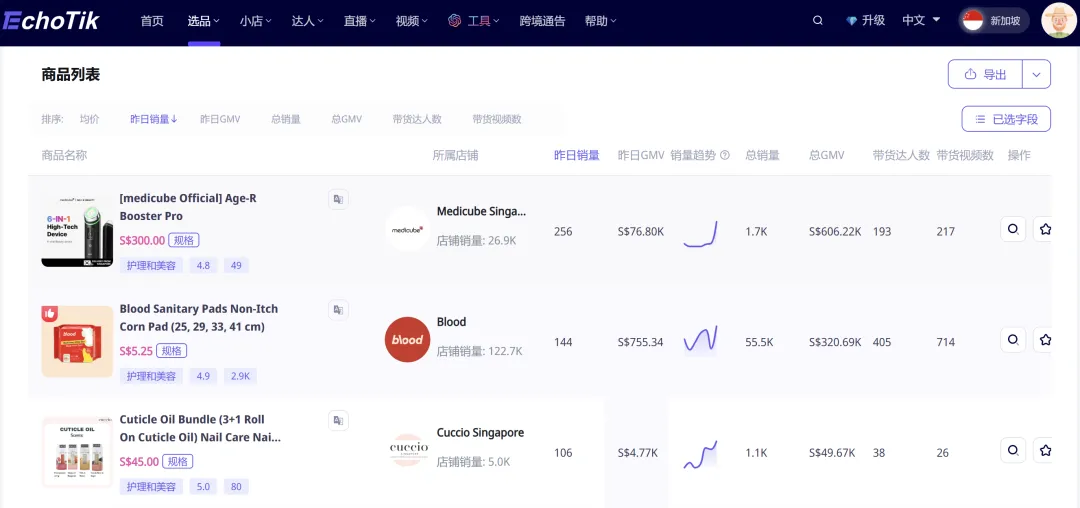This screenshot has width=1080, height=508.
Task: Click the Singapore flag icon
Action: pyautogui.click(x=973, y=21)
